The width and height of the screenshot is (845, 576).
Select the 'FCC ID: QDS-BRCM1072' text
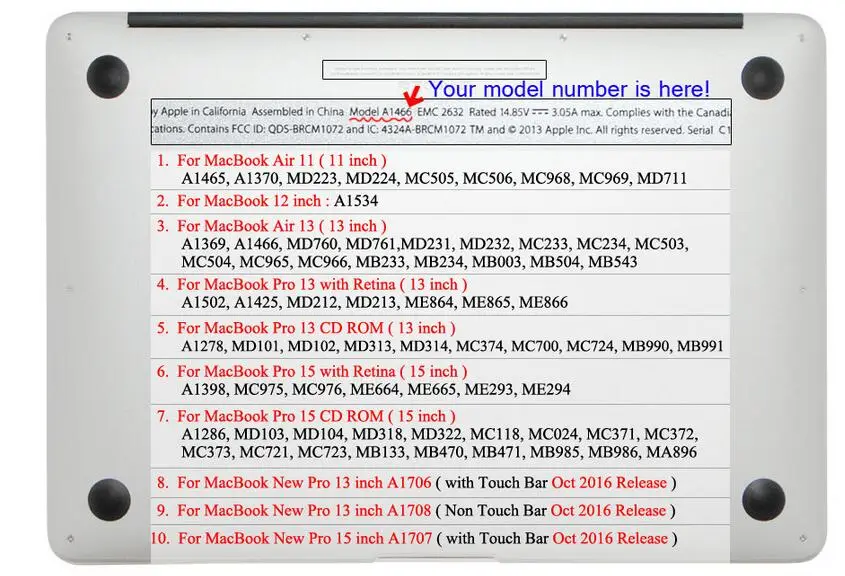tap(287, 129)
